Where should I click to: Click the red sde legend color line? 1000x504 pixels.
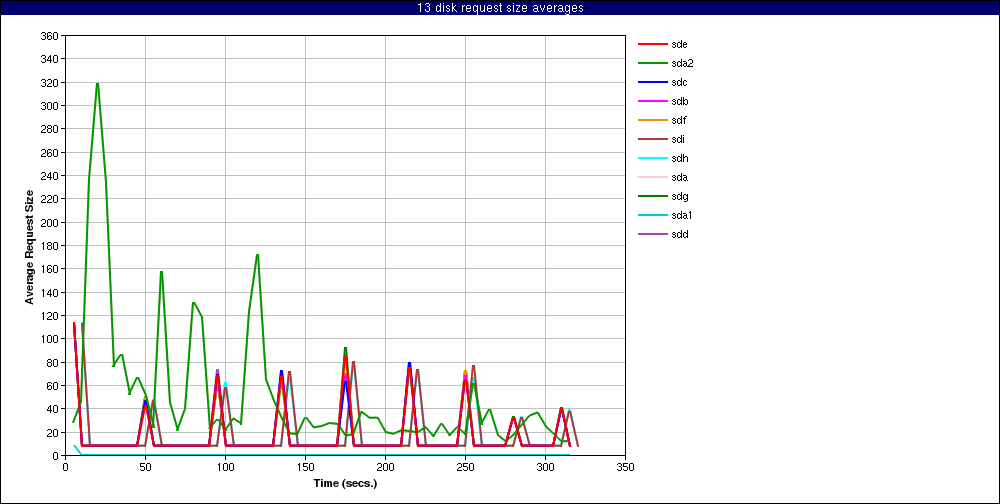pyautogui.click(x=652, y=45)
